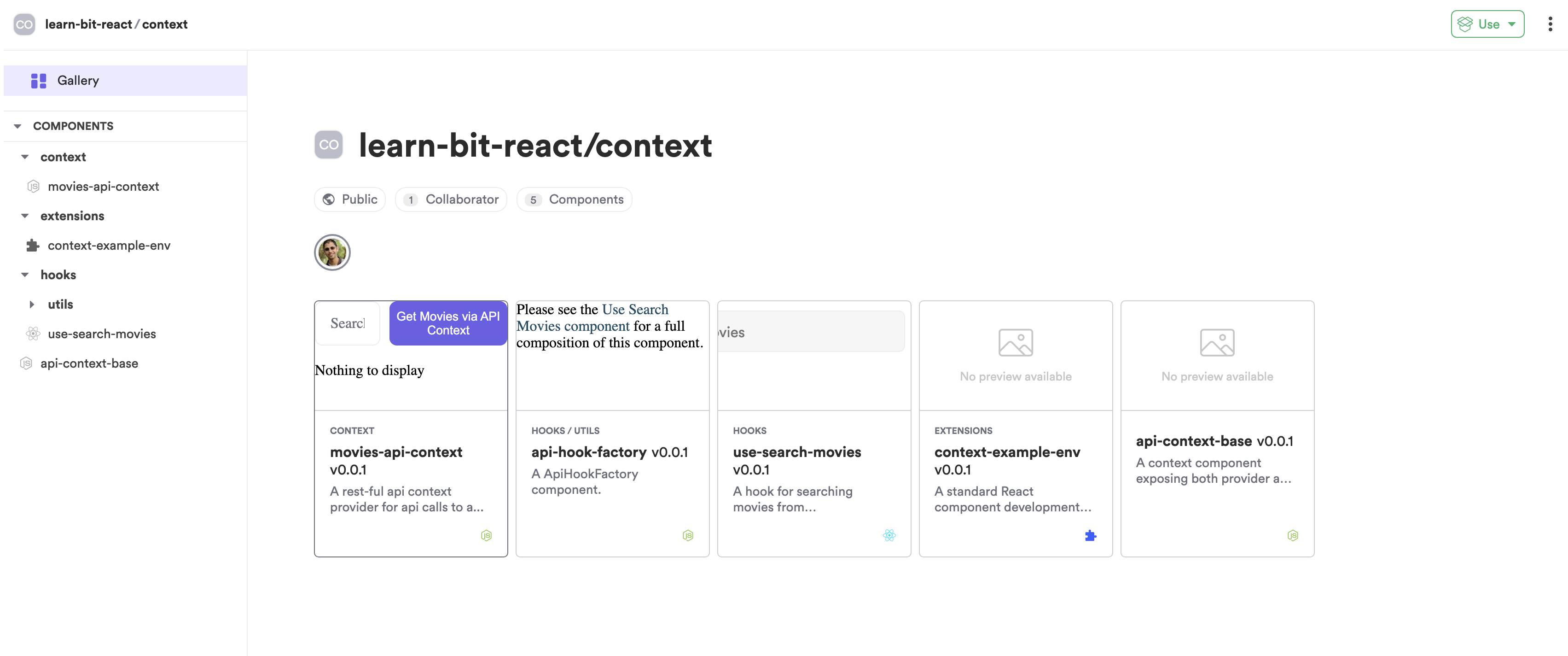
Task: Open use-search-movies card title
Action: (x=797, y=452)
